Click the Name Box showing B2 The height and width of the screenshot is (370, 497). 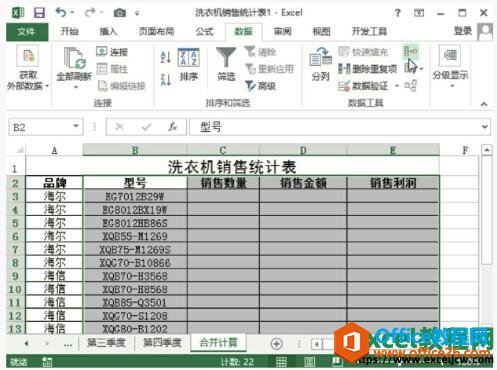40,127
